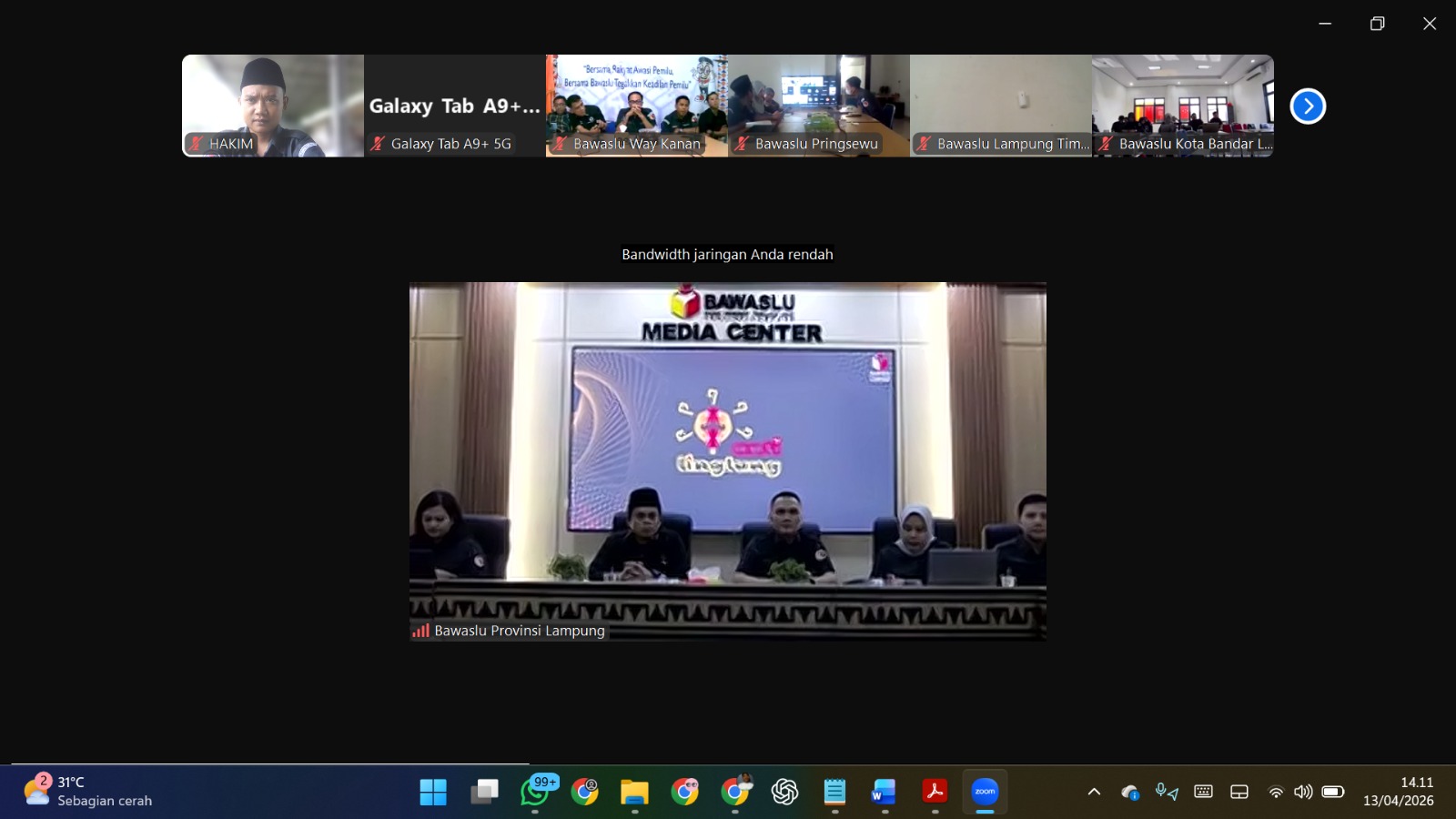Open the weather widget showing 31°C
Image resolution: width=1456 pixels, height=819 pixels.
point(88,791)
